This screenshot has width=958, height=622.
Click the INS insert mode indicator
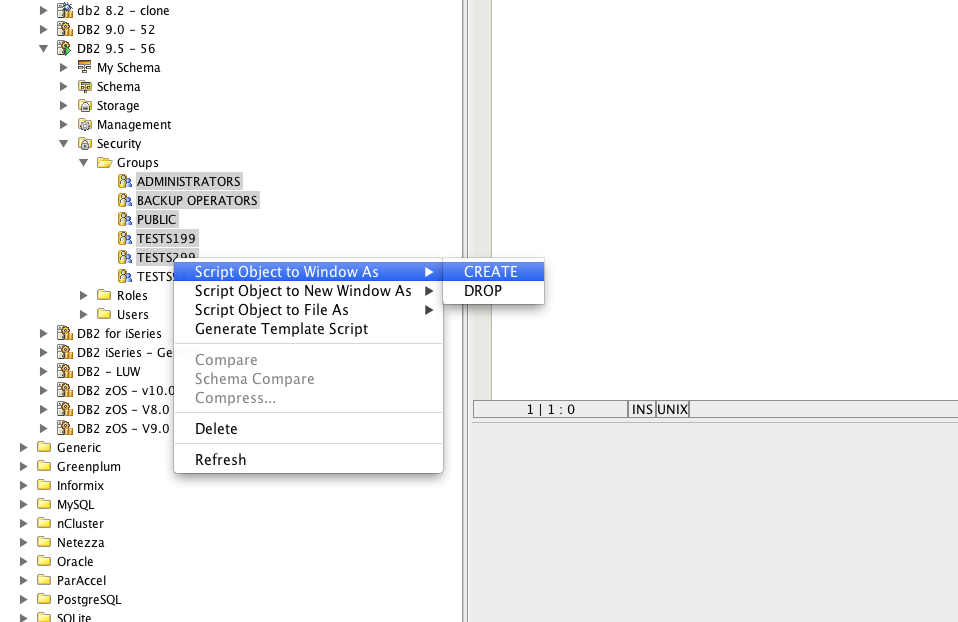[x=642, y=409]
